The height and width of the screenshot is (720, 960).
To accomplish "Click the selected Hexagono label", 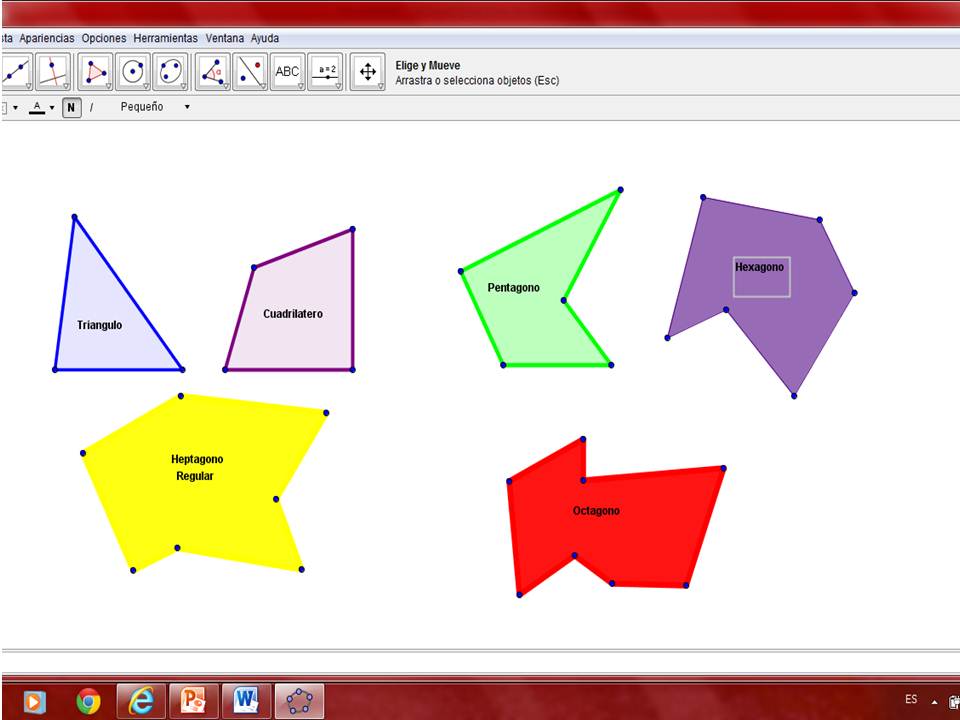I will click(x=759, y=267).
